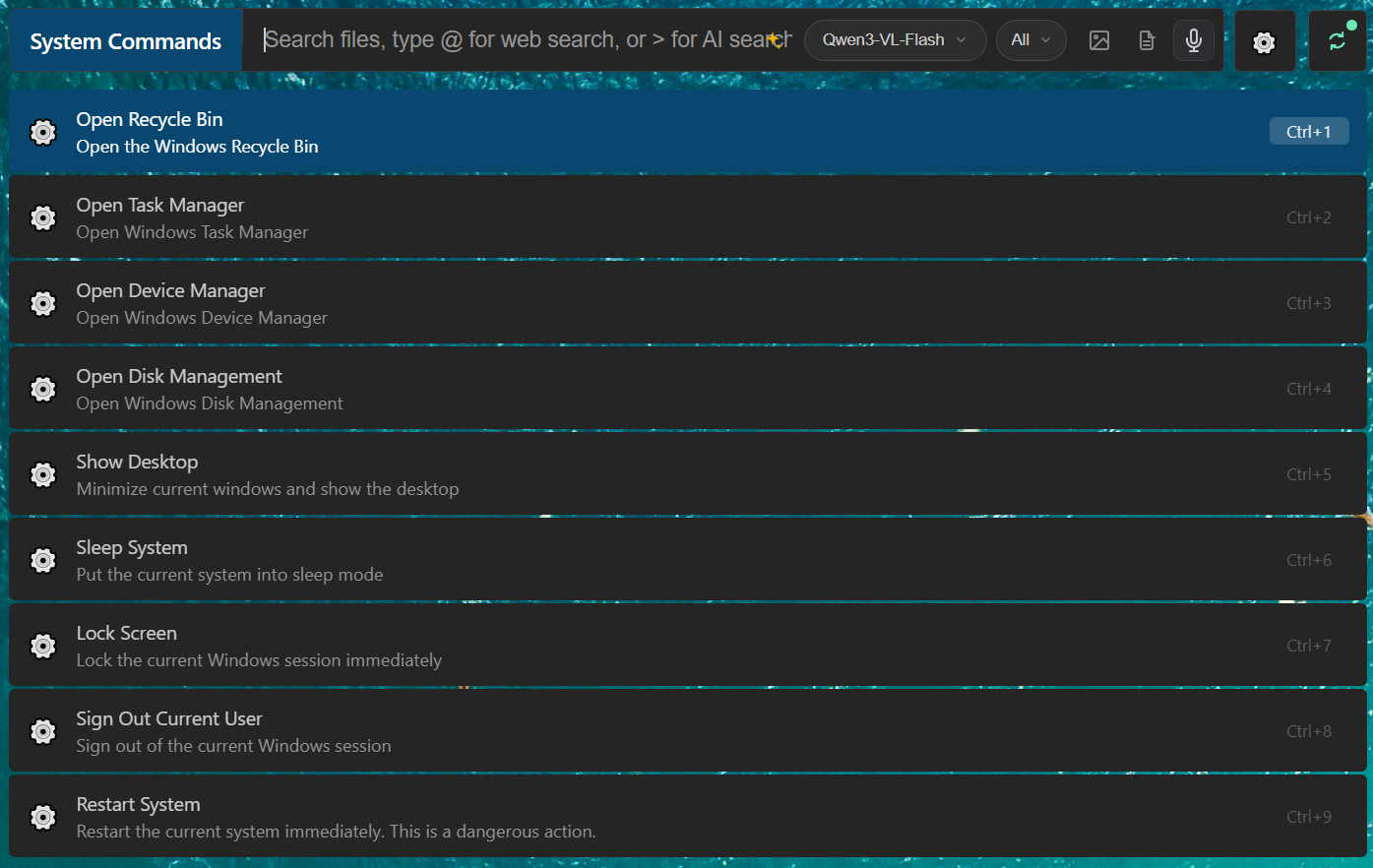The height and width of the screenshot is (868, 1373).
Task: Click the Ctrl+5 shortcut label
Action: pos(1309,474)
